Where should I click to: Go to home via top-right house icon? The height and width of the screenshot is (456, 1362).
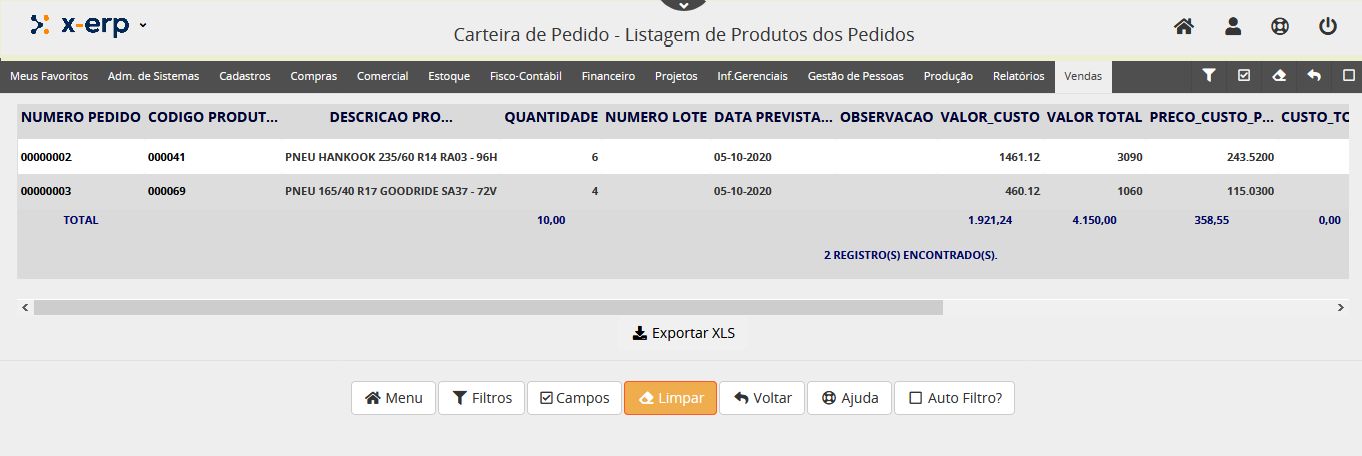[1184, 27]
